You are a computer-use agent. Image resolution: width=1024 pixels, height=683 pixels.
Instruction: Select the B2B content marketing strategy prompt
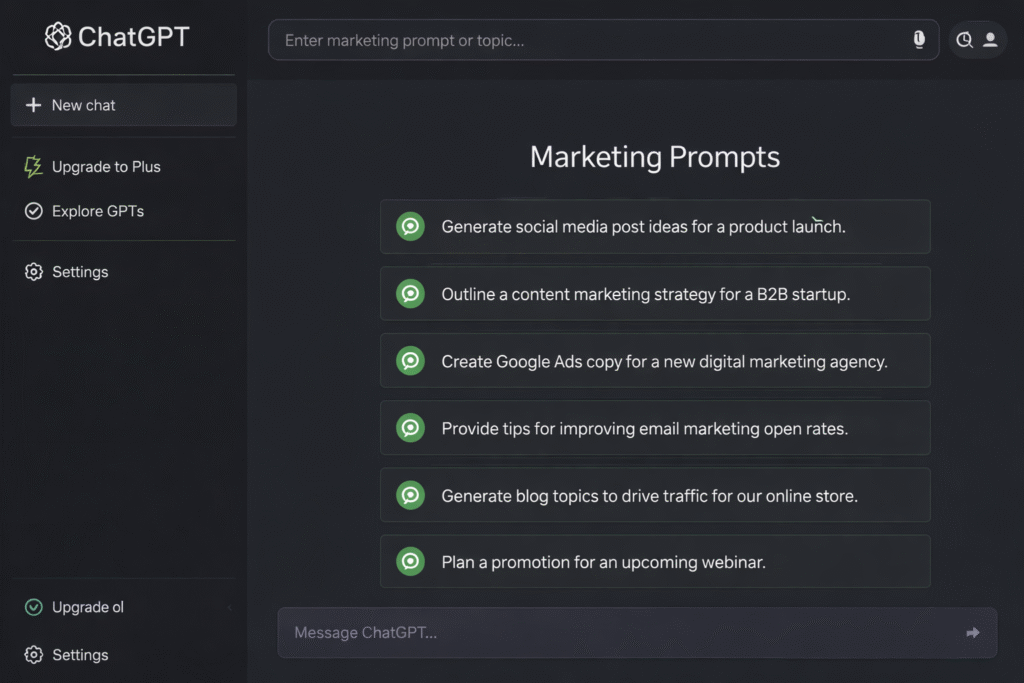[x=655, y=293]
